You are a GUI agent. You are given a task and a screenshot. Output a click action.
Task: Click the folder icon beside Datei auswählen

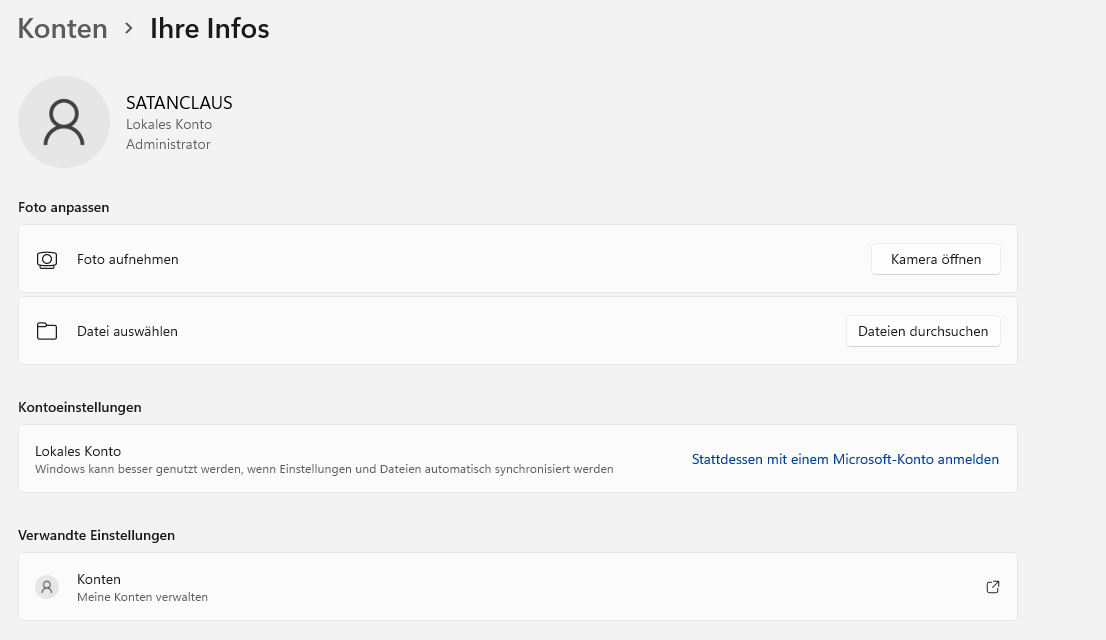point(47,331)
